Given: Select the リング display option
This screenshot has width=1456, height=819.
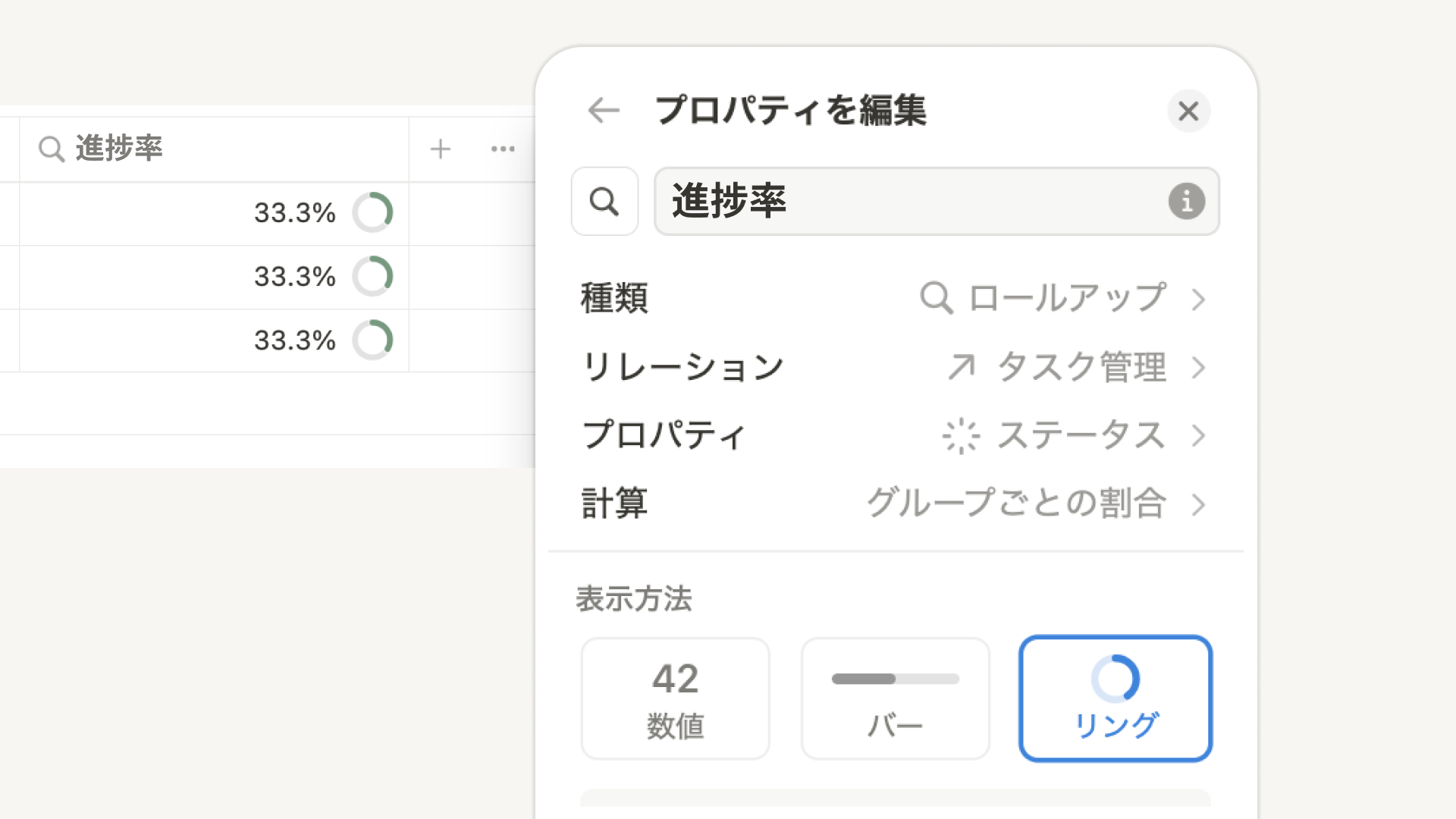Looking at the screenshot, I should 1115,698.
